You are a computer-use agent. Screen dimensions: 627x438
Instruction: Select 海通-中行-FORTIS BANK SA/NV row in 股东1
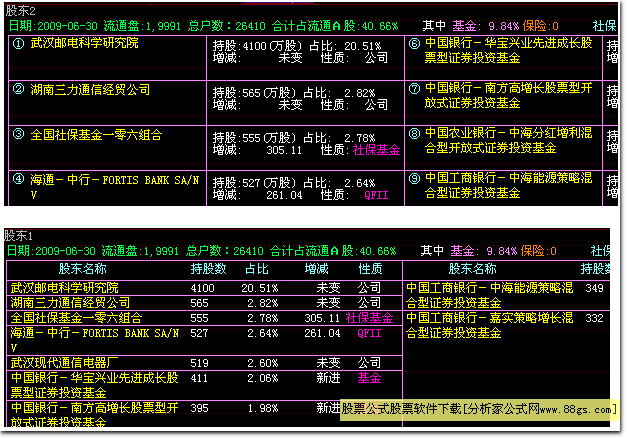(x=204, y=340)
